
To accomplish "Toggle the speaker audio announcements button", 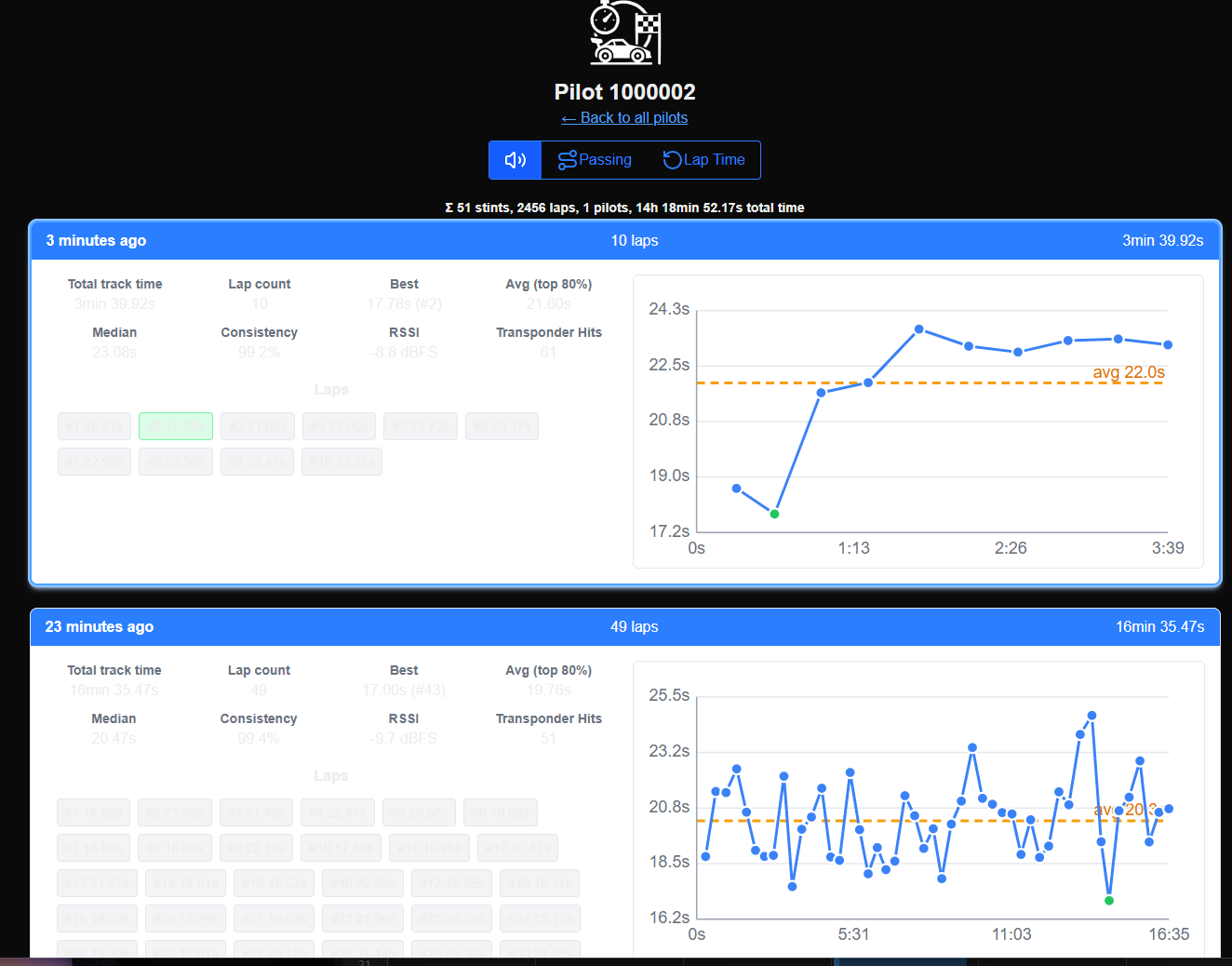I will click(x=515, y=160).
